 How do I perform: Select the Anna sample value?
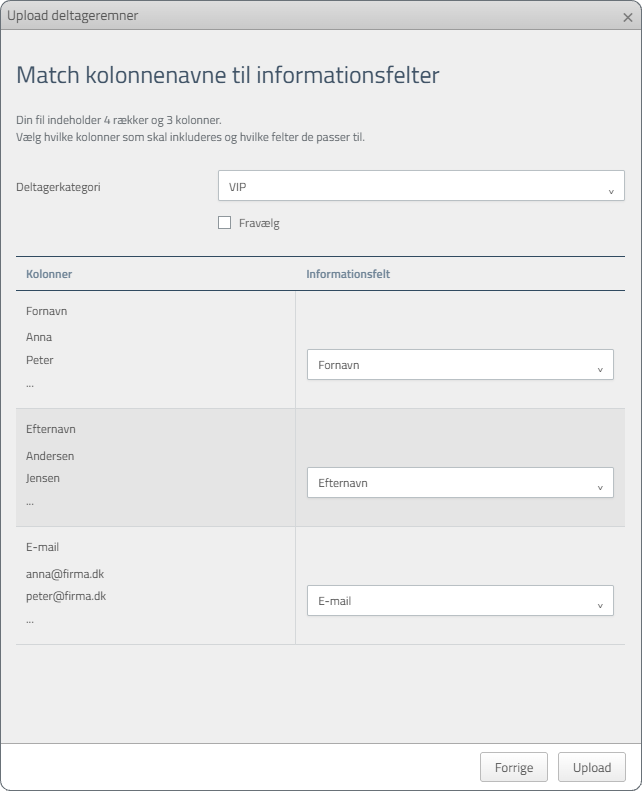[39, 337]
